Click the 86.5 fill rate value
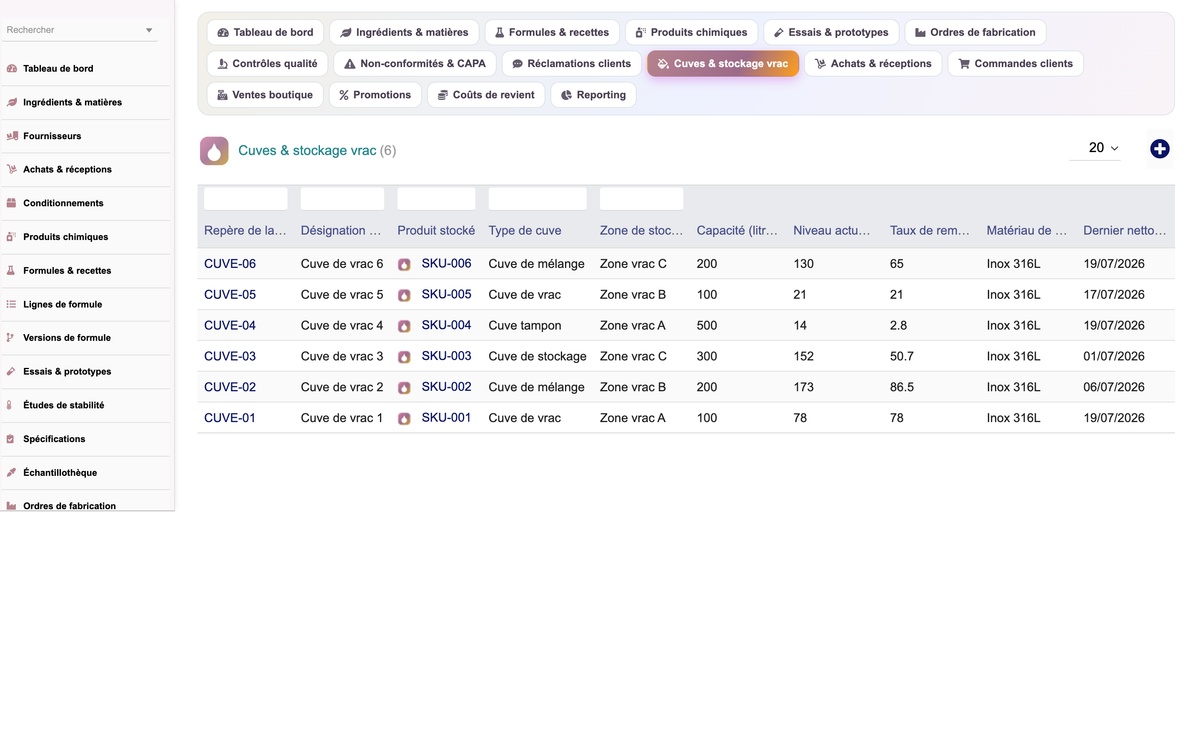The height and width of the screenshot is (750, 1200). pos(902,387)
